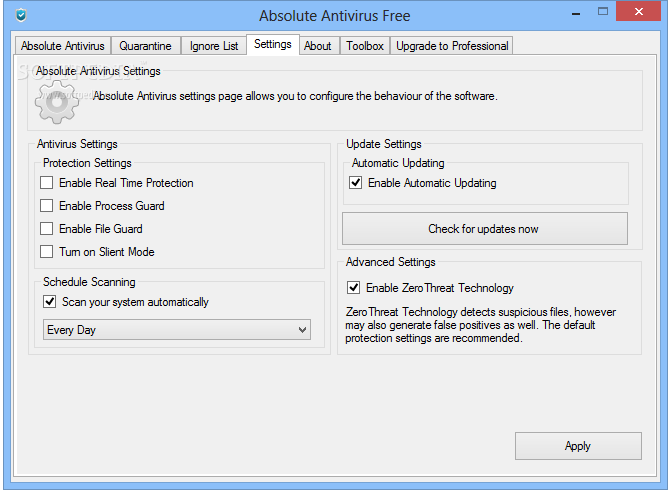Open the About tab
668x490 pixels.
point(317,46)
